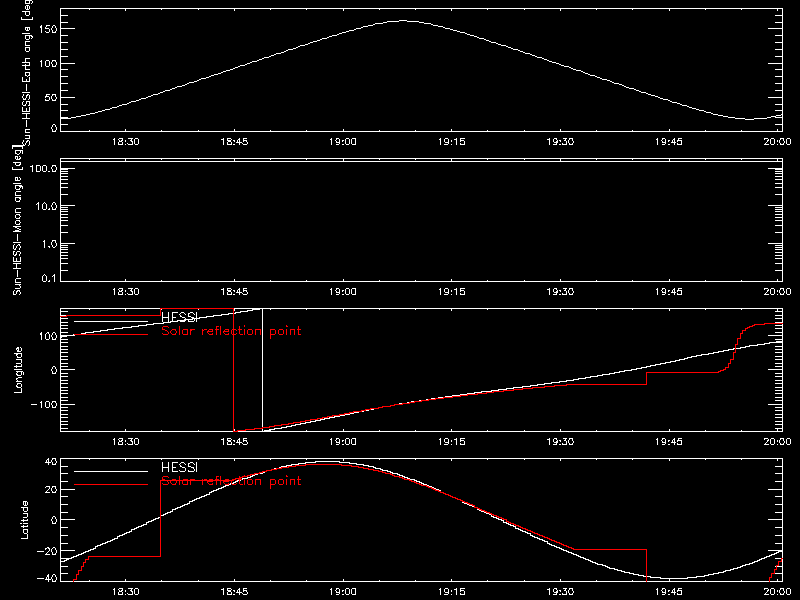Click the 50 tick on Earth angle axis
This screenshot has height=600, width=800.
pos(51,97)
